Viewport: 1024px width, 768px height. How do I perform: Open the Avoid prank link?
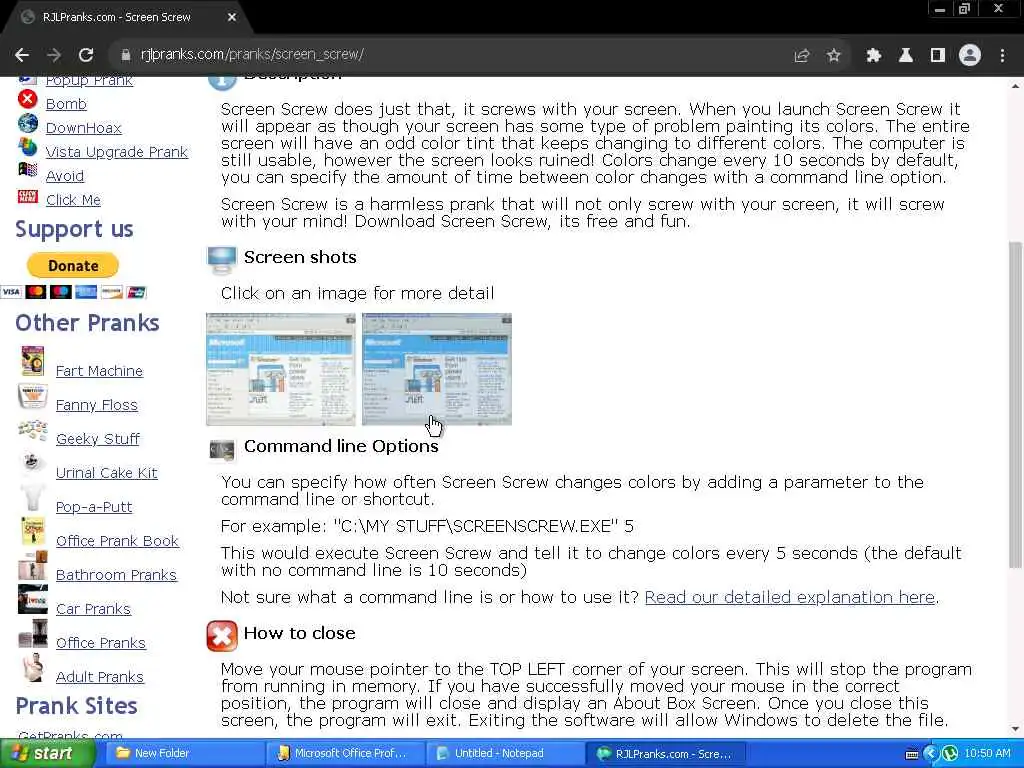pos(65,176)
